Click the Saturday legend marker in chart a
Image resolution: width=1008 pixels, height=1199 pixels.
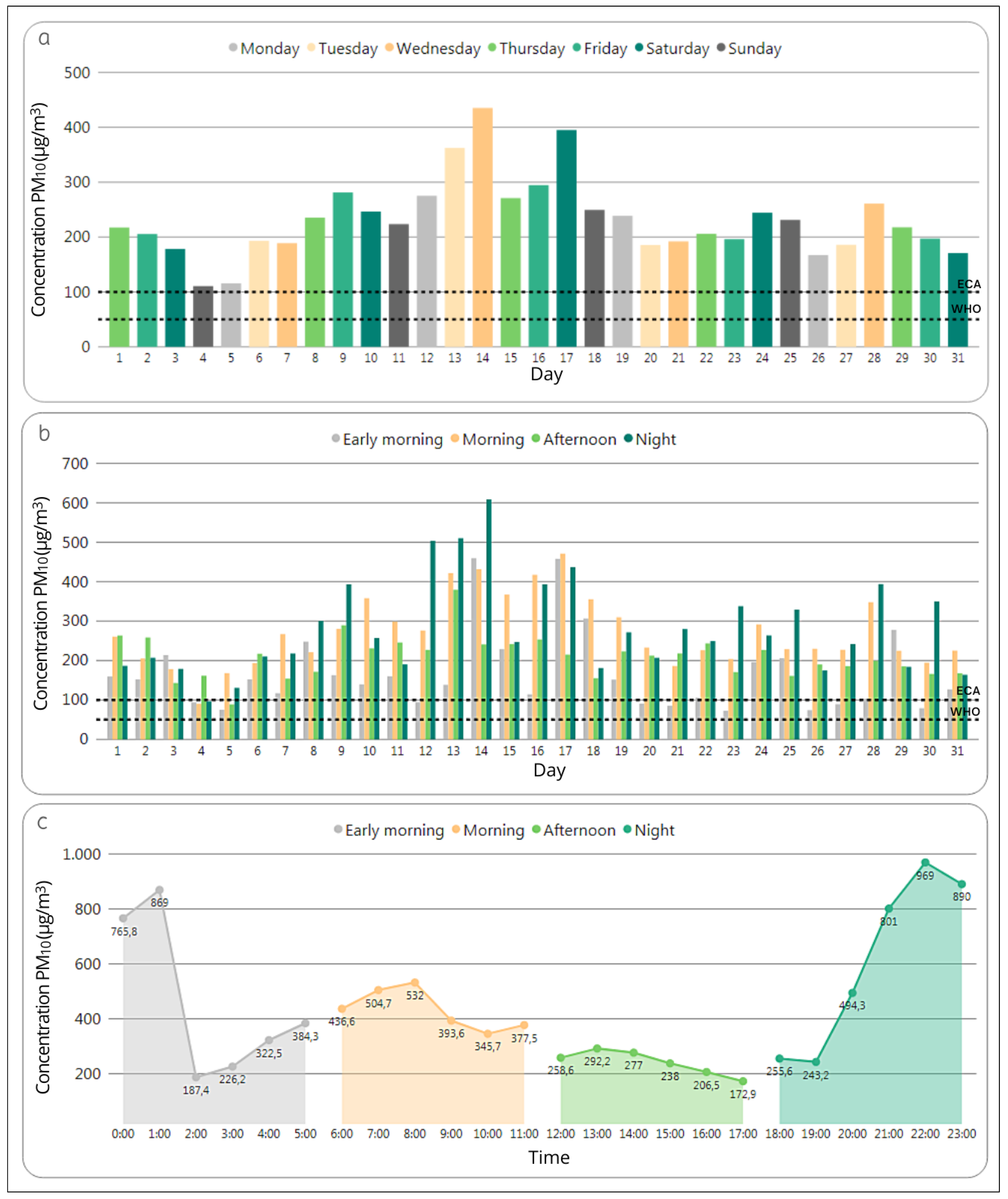639,47
